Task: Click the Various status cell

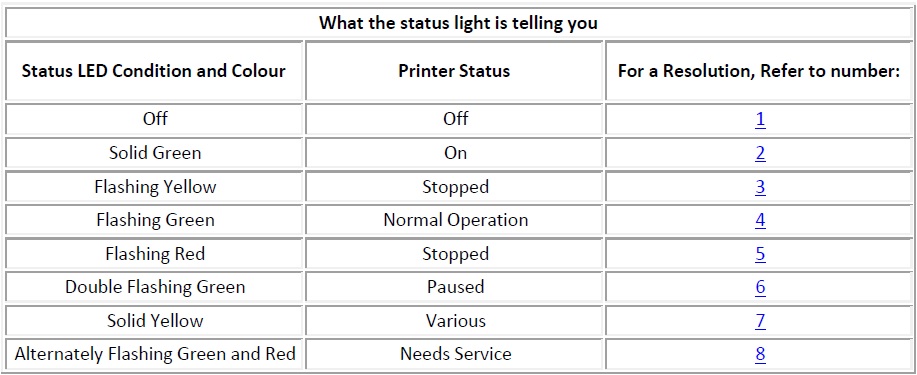Action: click(x=456, y=321)
